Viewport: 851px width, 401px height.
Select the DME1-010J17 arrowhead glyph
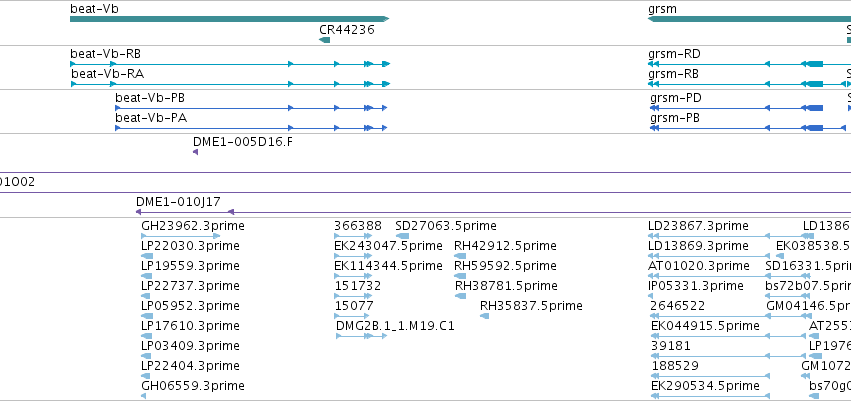pos(138,212)
